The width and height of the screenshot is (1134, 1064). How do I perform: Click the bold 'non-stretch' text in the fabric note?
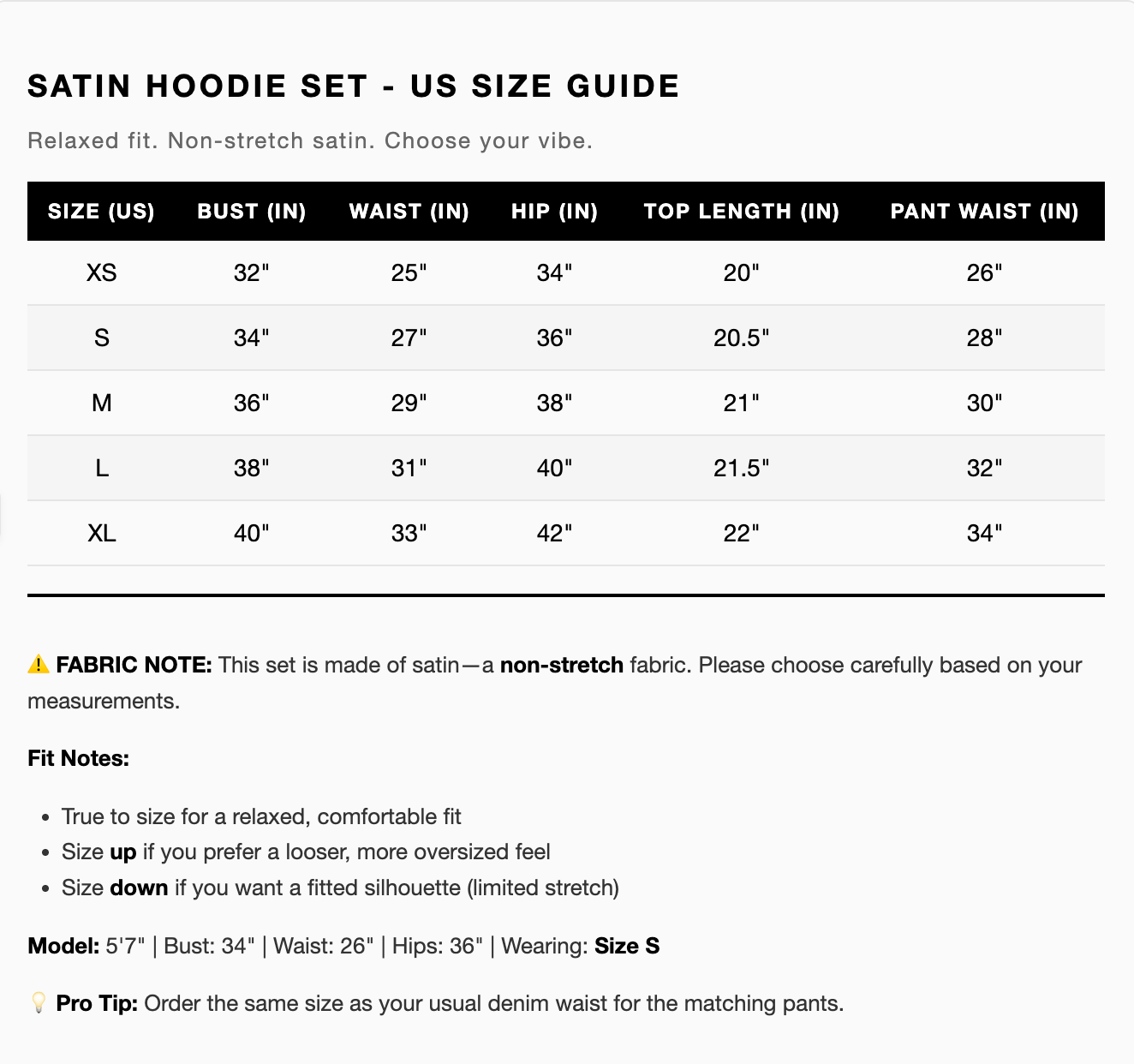(x=562, y=666)
